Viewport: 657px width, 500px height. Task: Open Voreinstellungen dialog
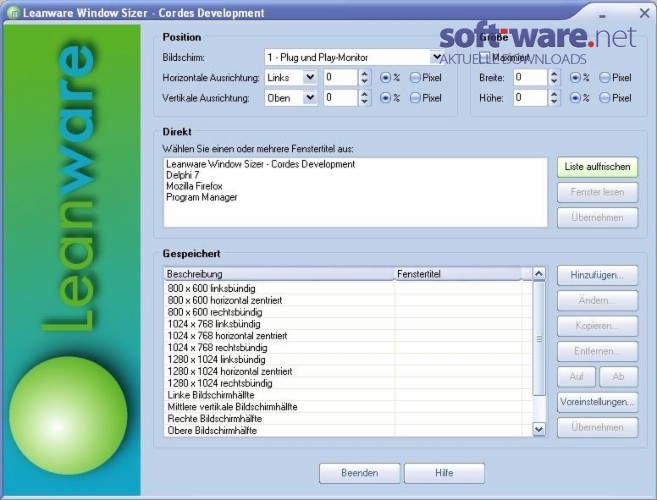tap(598, 402)
